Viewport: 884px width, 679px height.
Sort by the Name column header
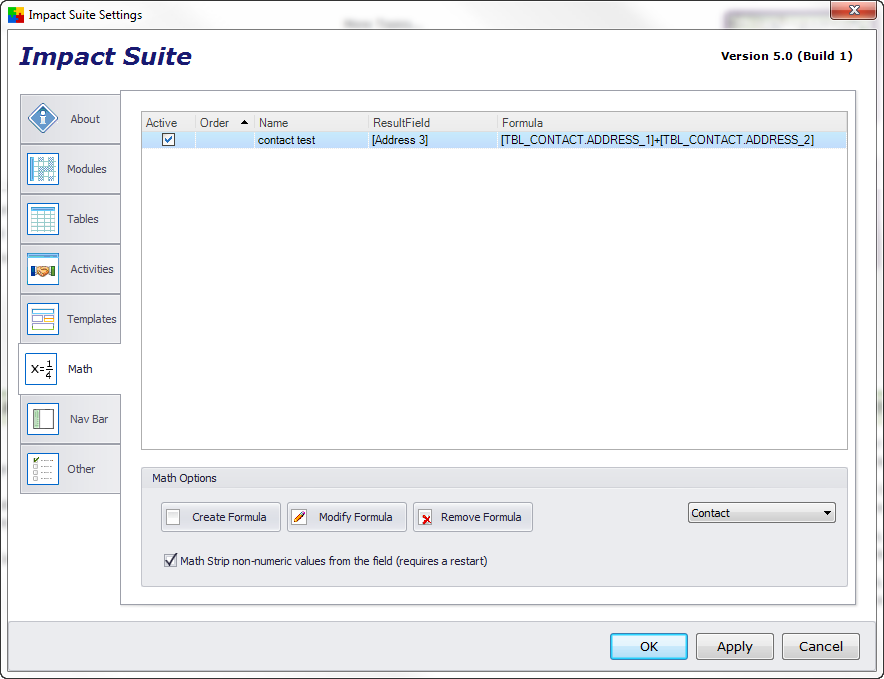[x=311, y=122]
